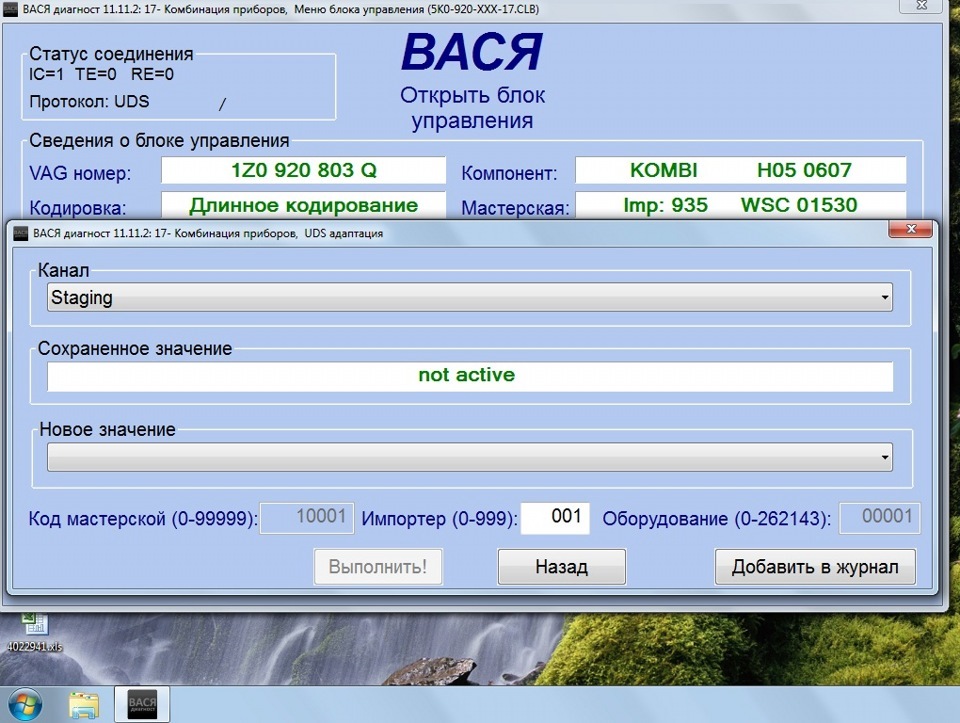The width and height of the screenshot is (960, 723).
Task: Close the UDS адаптация dialog
Action: pos(910,229)
